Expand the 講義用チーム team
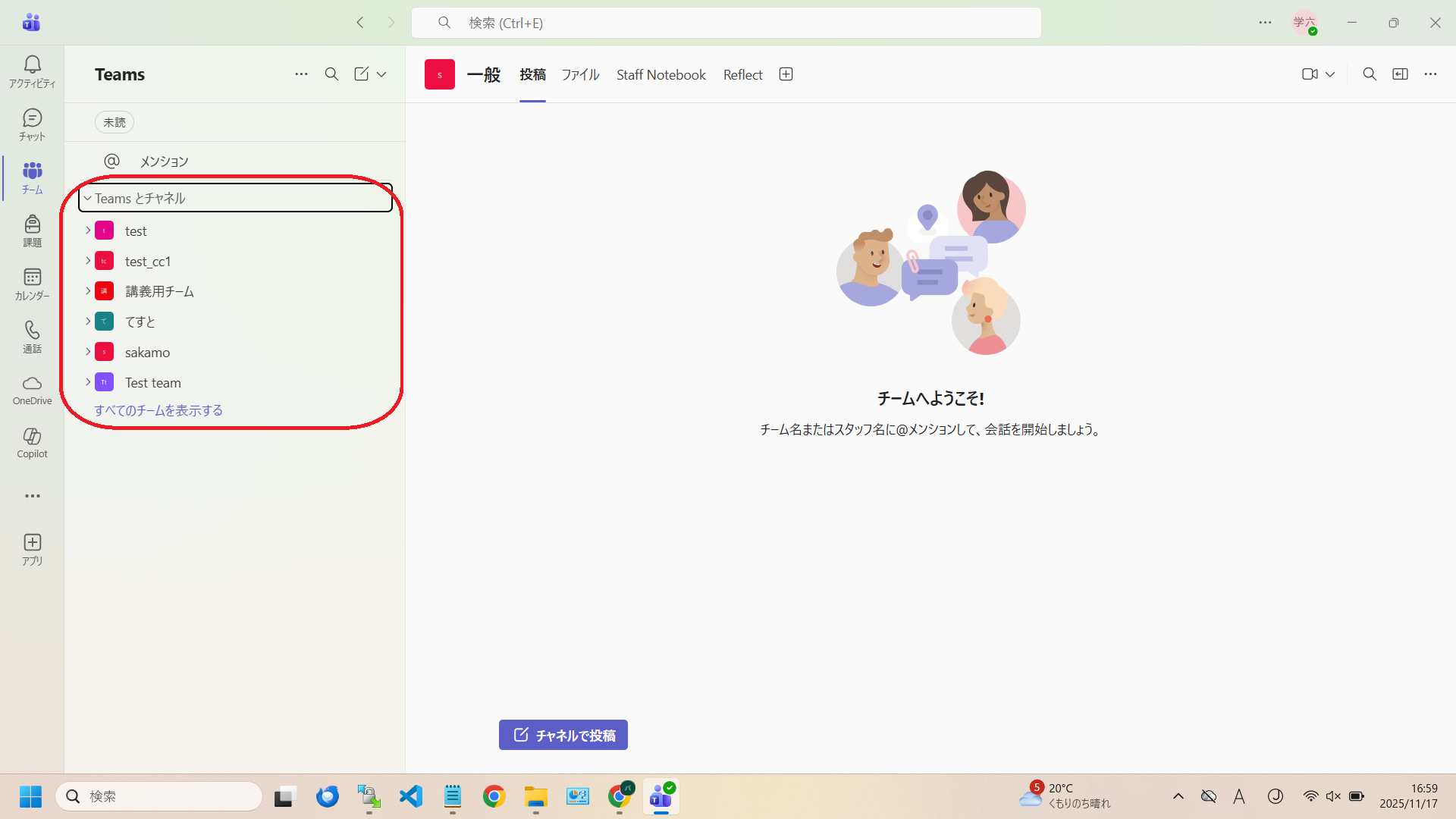Image resolution: width=1456 pixels, height=819 pixels. (x=88, y=291)
